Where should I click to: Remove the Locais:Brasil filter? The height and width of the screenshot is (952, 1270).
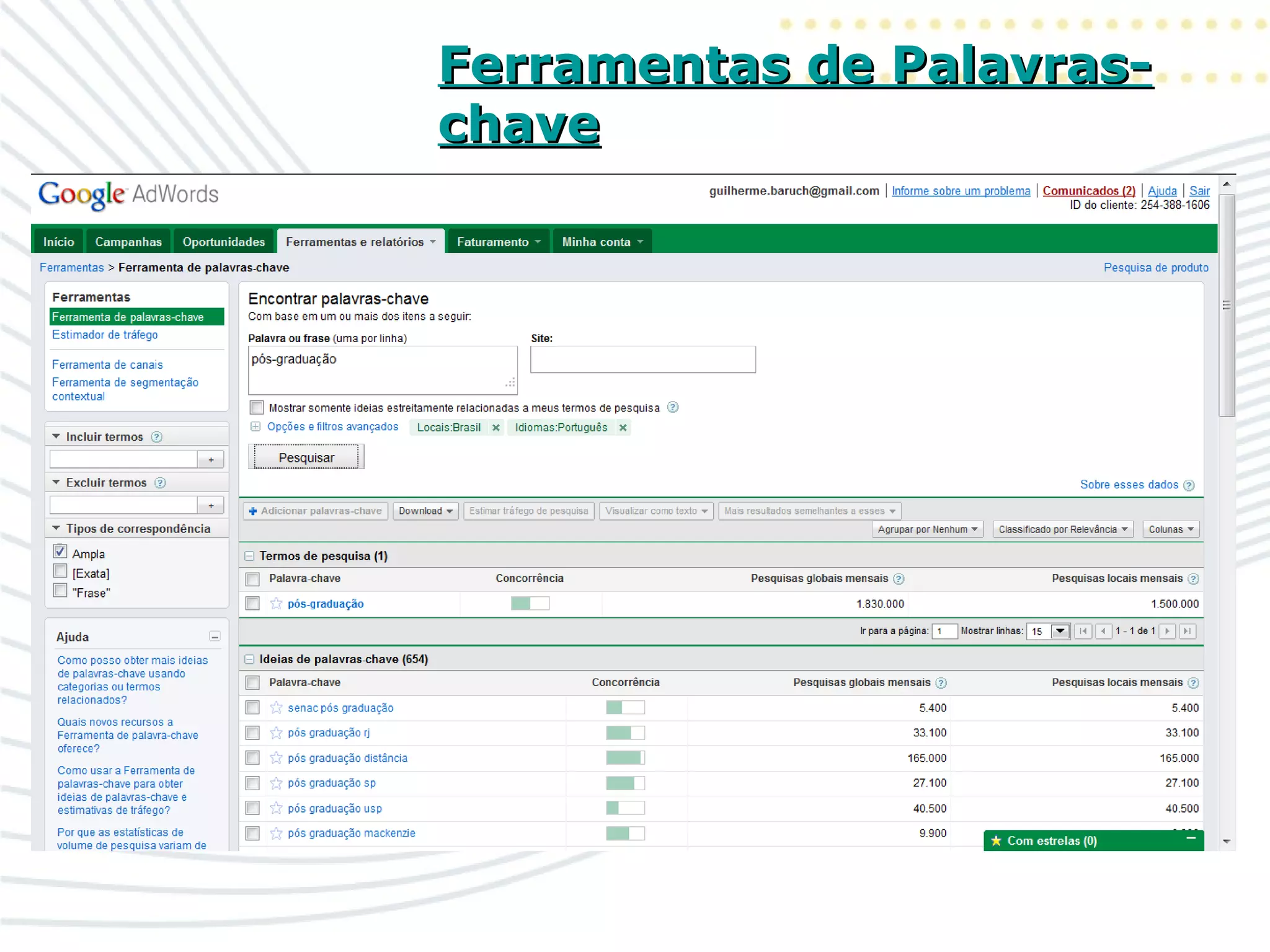(x=495, y=428)
